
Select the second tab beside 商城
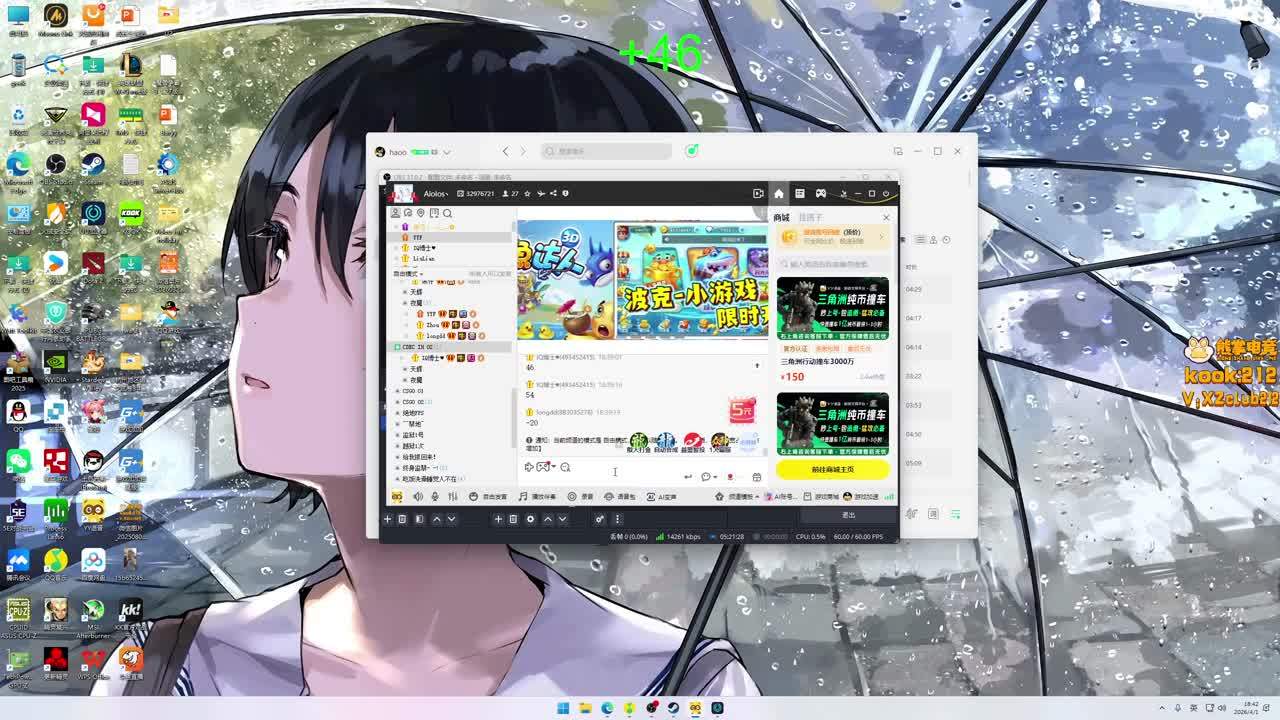(x=810, y=217)
